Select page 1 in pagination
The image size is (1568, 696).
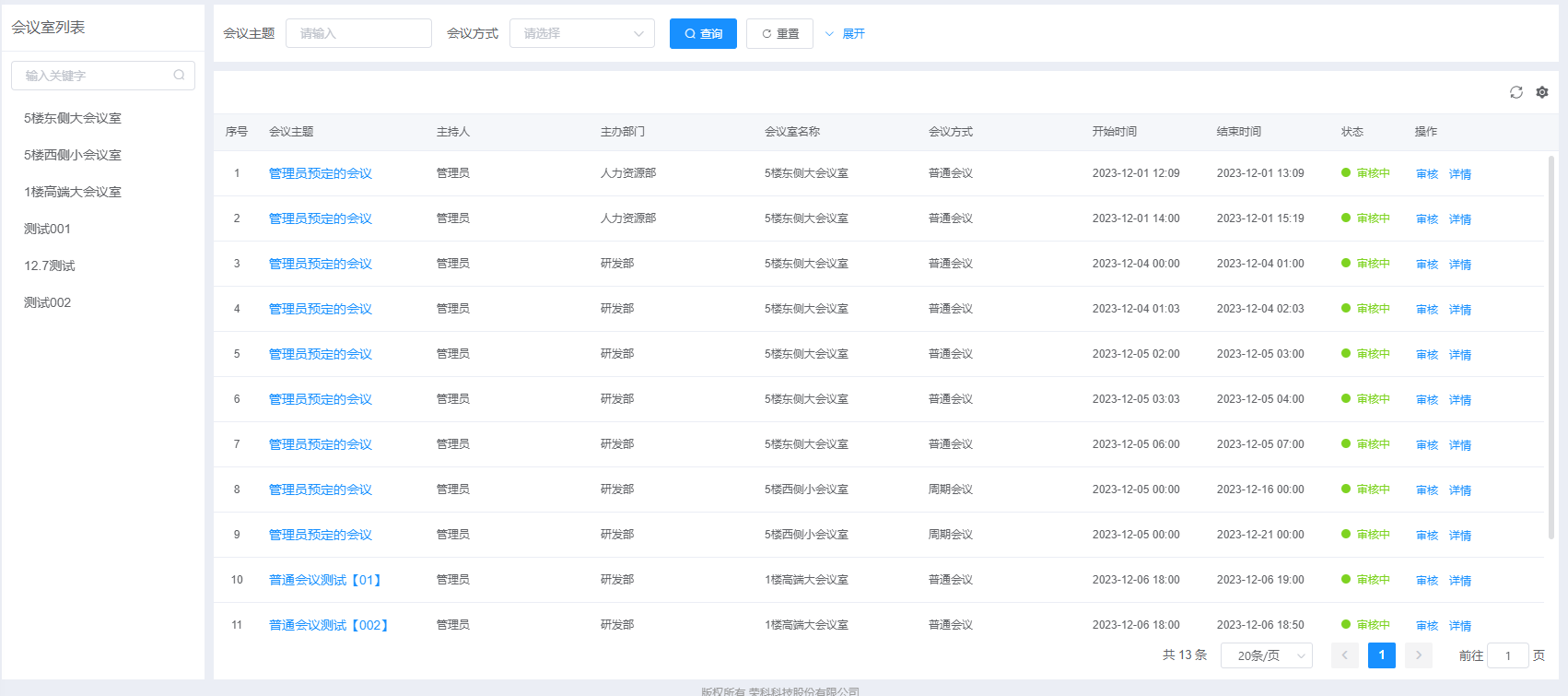point(1381,655)
